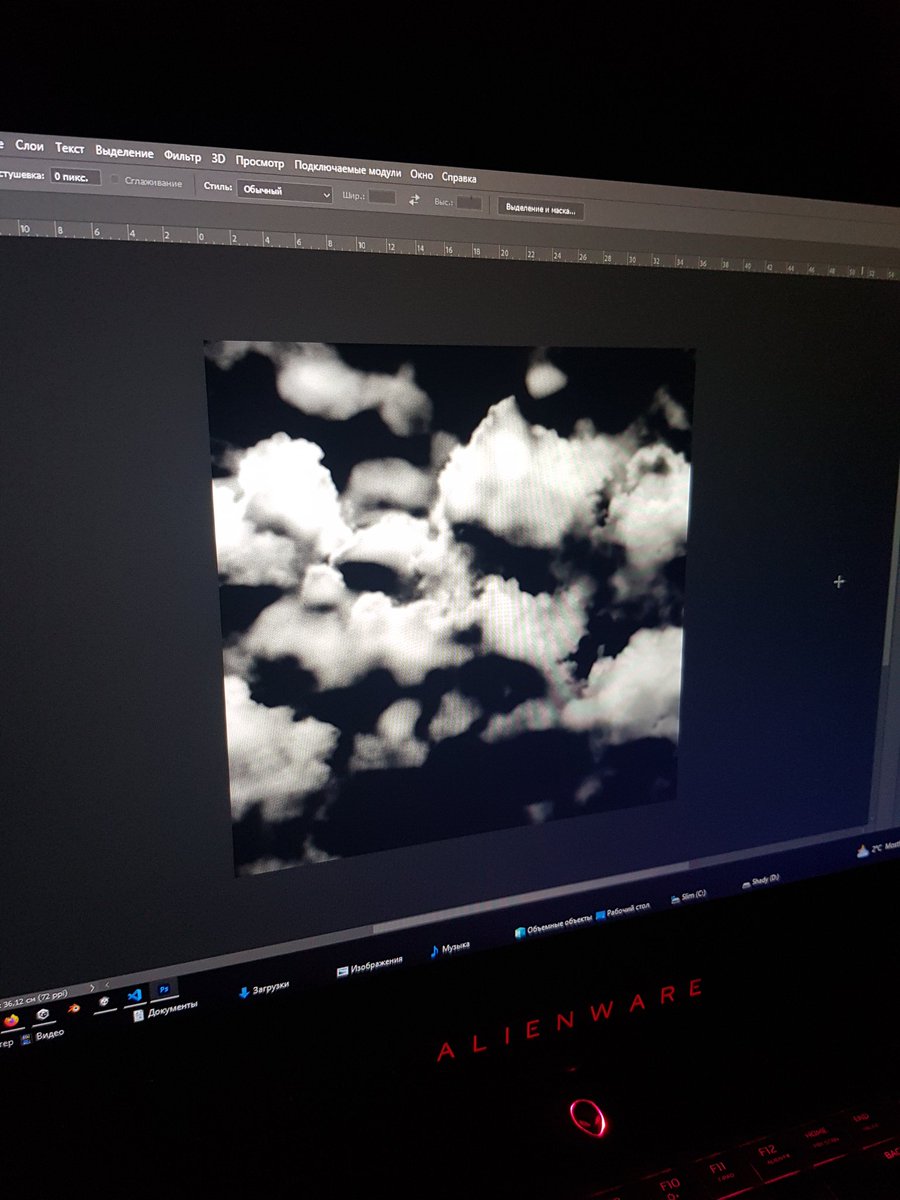Swap width and height arrows icon
This screenshot has height=1200, width=900.
click(415, 199)
